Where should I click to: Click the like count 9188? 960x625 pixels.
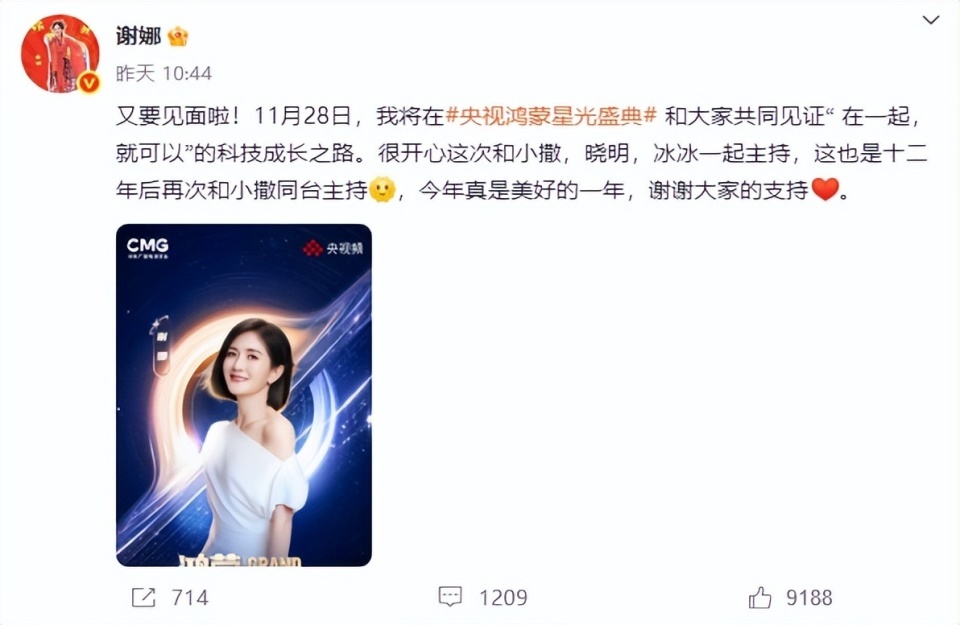click(809, 597)
